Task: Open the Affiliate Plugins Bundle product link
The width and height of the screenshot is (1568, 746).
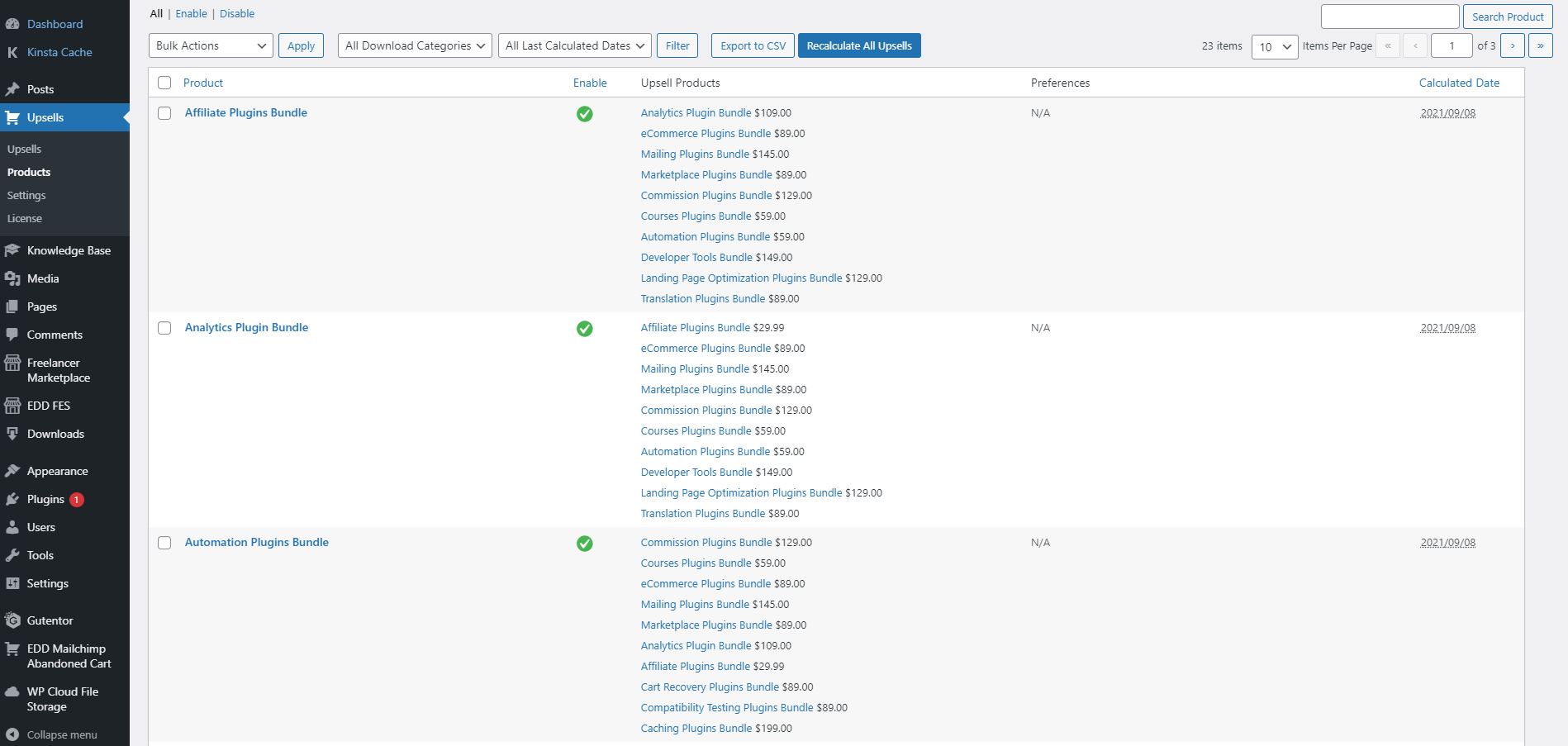Action: click(x=246, y=112)
